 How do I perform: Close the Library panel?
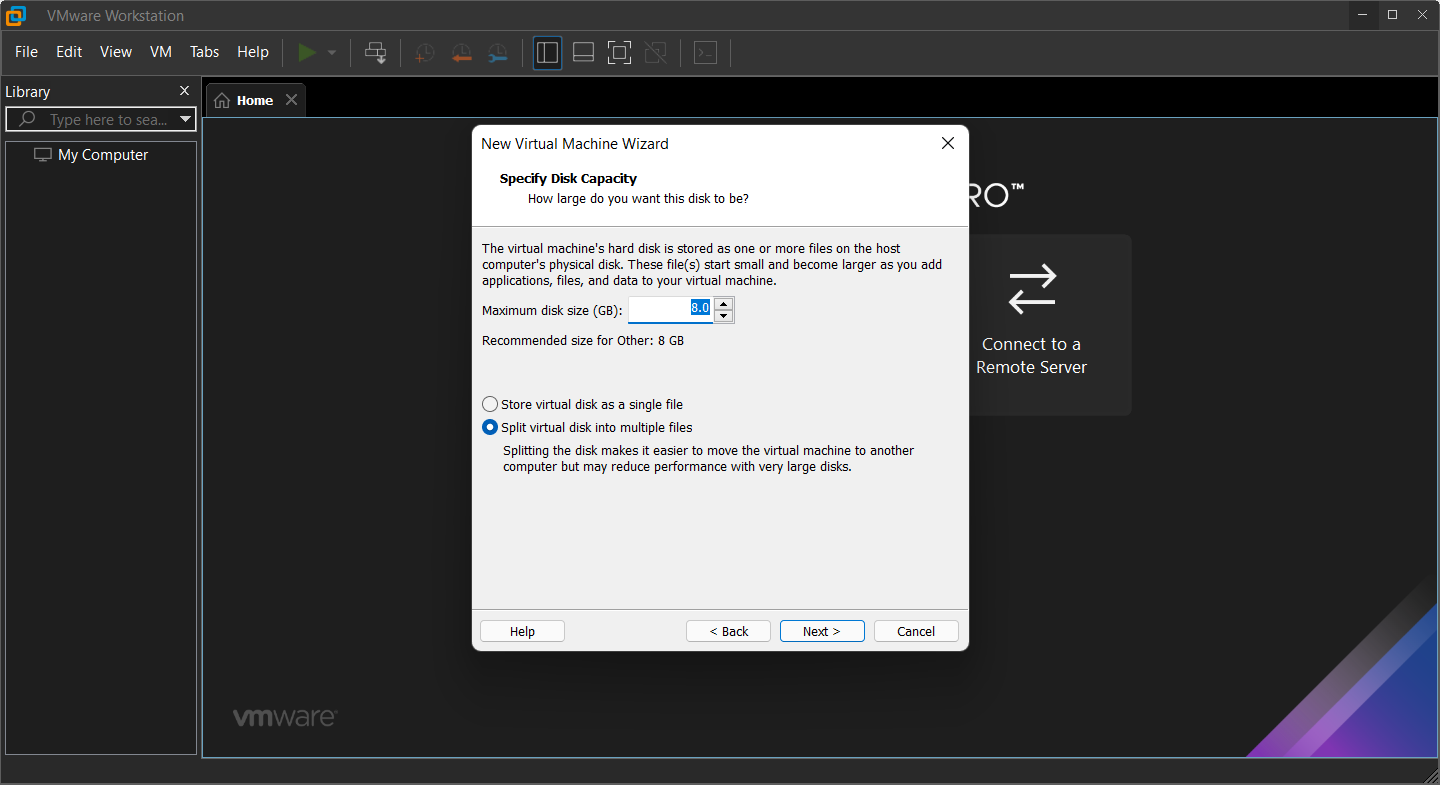184,91
